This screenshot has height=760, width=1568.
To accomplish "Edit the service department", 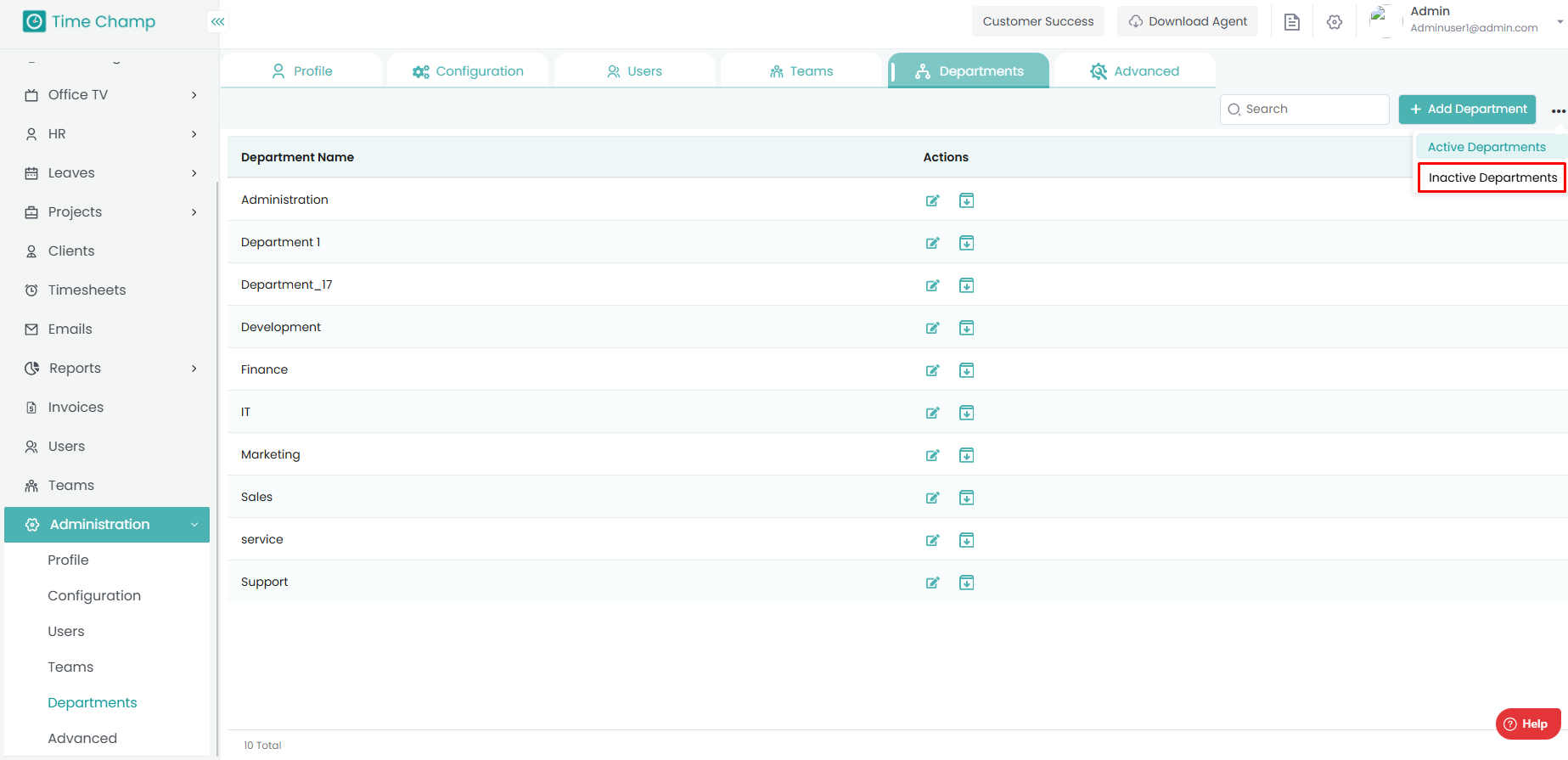I will [x=932, y=540].
